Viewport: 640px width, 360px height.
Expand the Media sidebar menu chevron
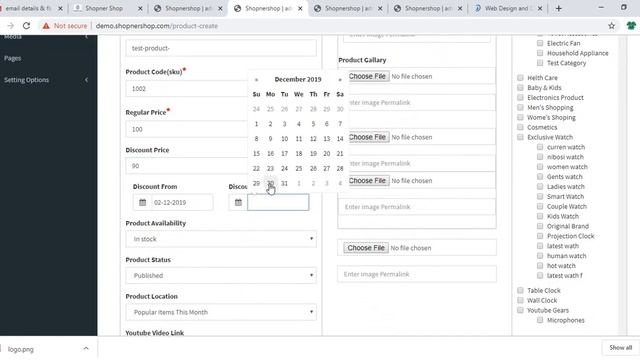coord(86,37)
